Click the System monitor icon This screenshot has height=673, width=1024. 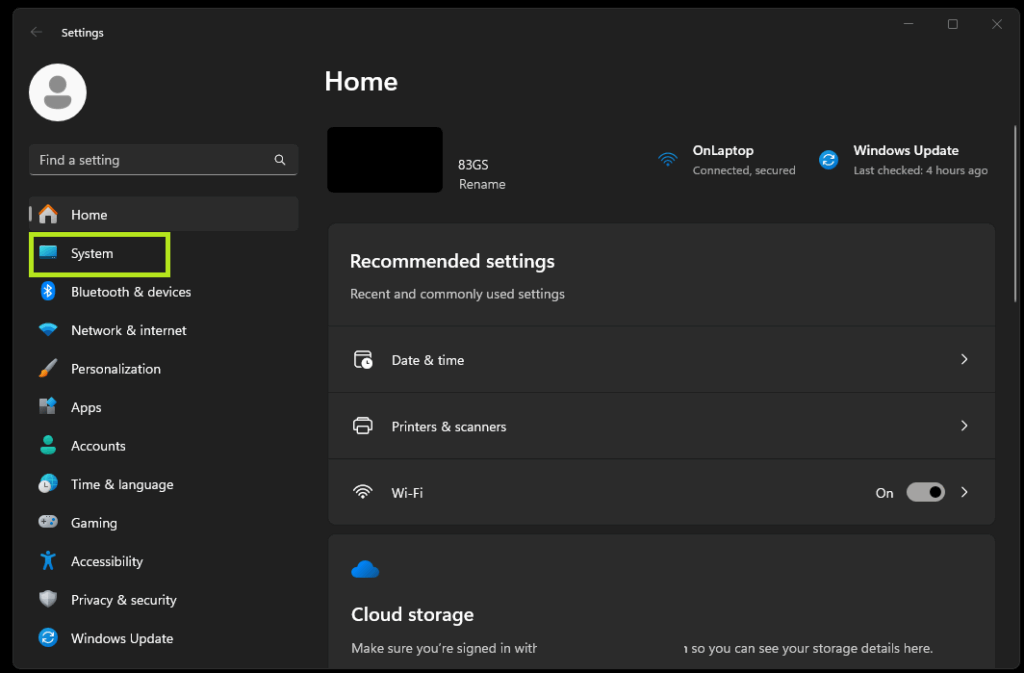[48, 253]
